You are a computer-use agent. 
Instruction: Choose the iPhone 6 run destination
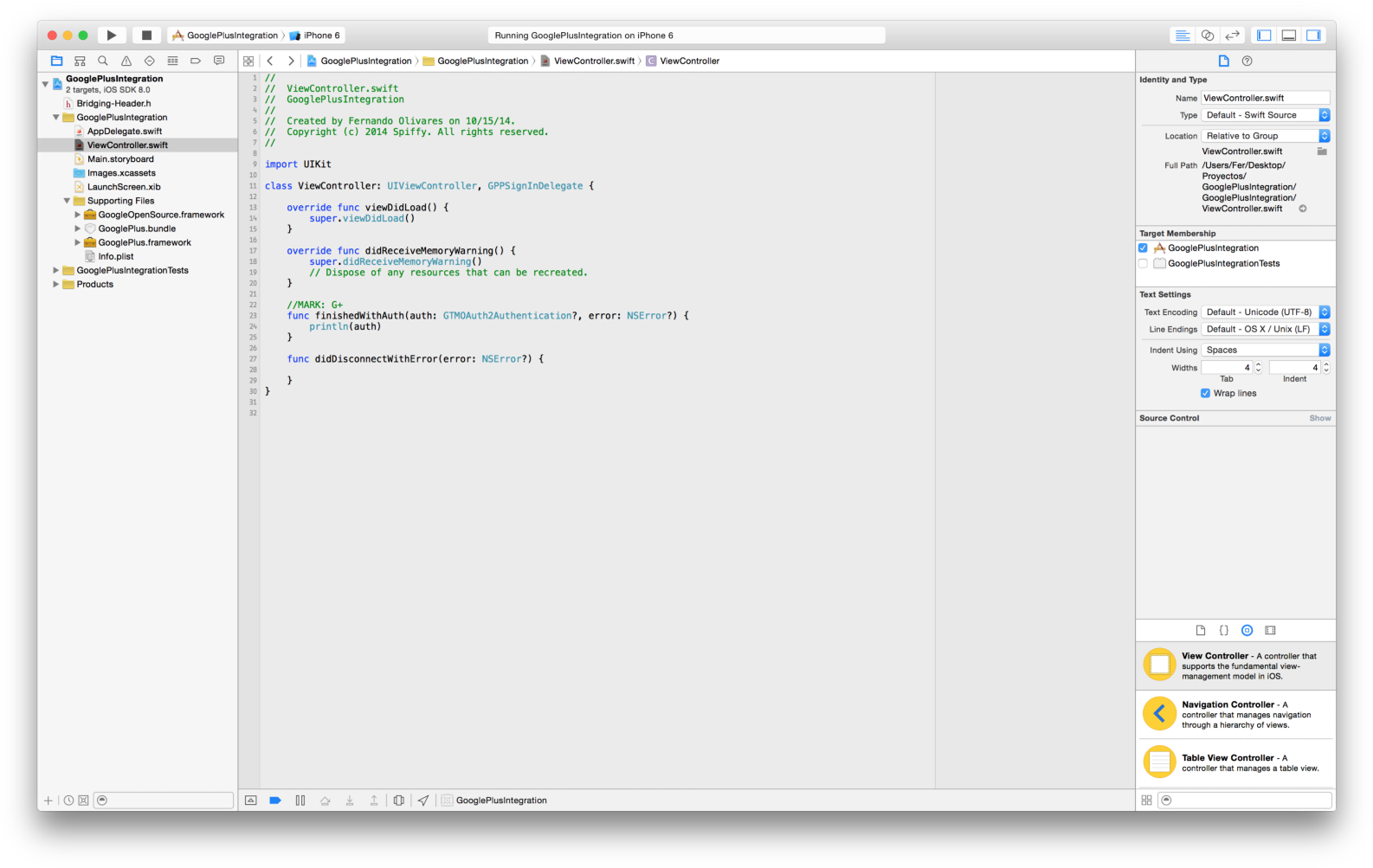[315, 35]
